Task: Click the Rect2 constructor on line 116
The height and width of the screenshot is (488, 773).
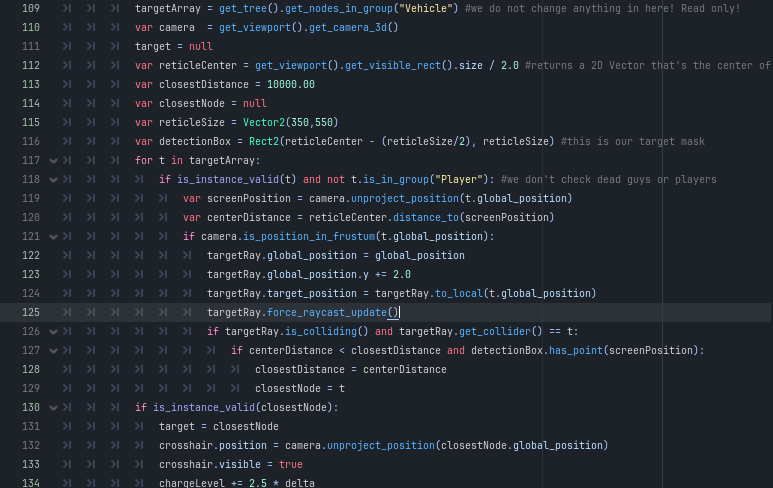Action: [x=265, y=141]
